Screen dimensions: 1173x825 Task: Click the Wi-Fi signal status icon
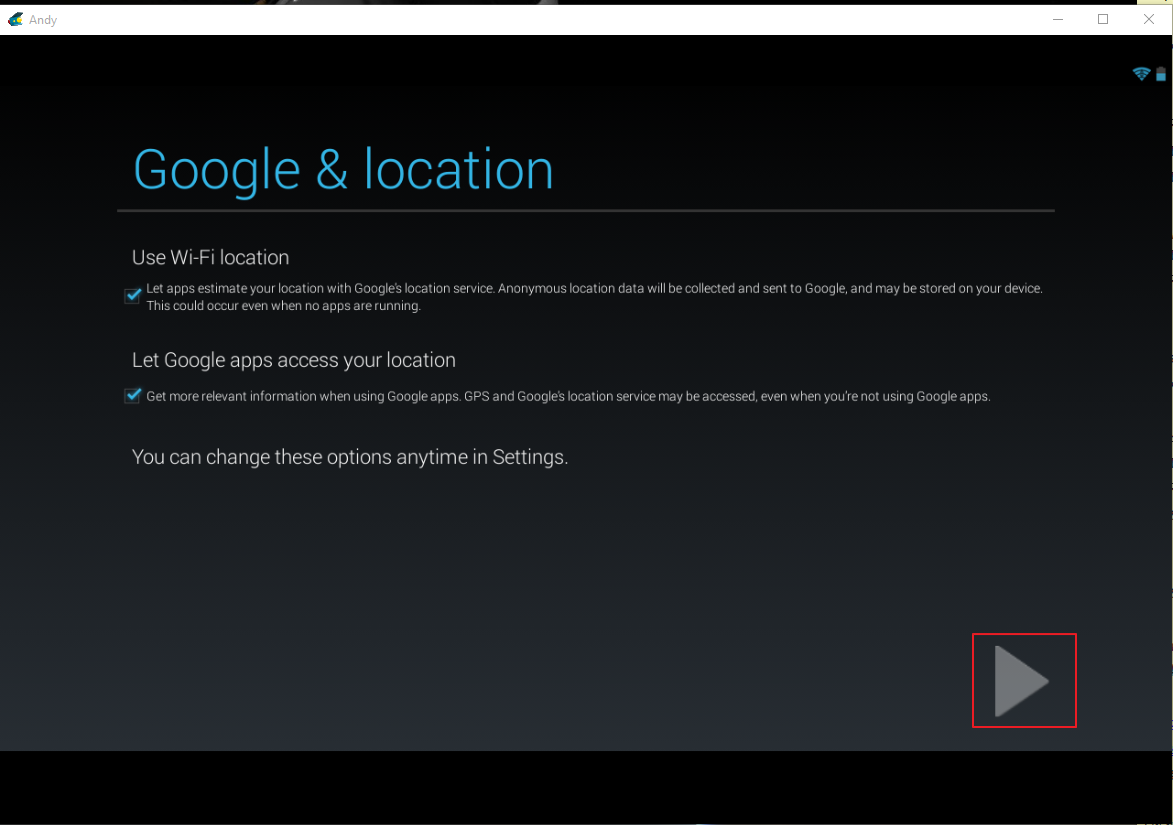click(1140, 73)
